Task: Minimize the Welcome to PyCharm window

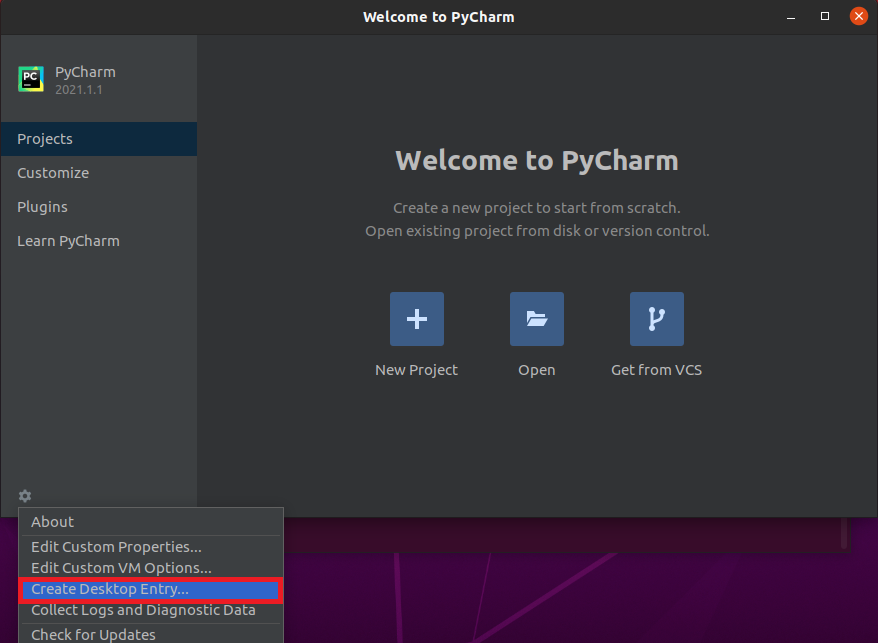Action: pyautogui.click(x=792, y=16)
